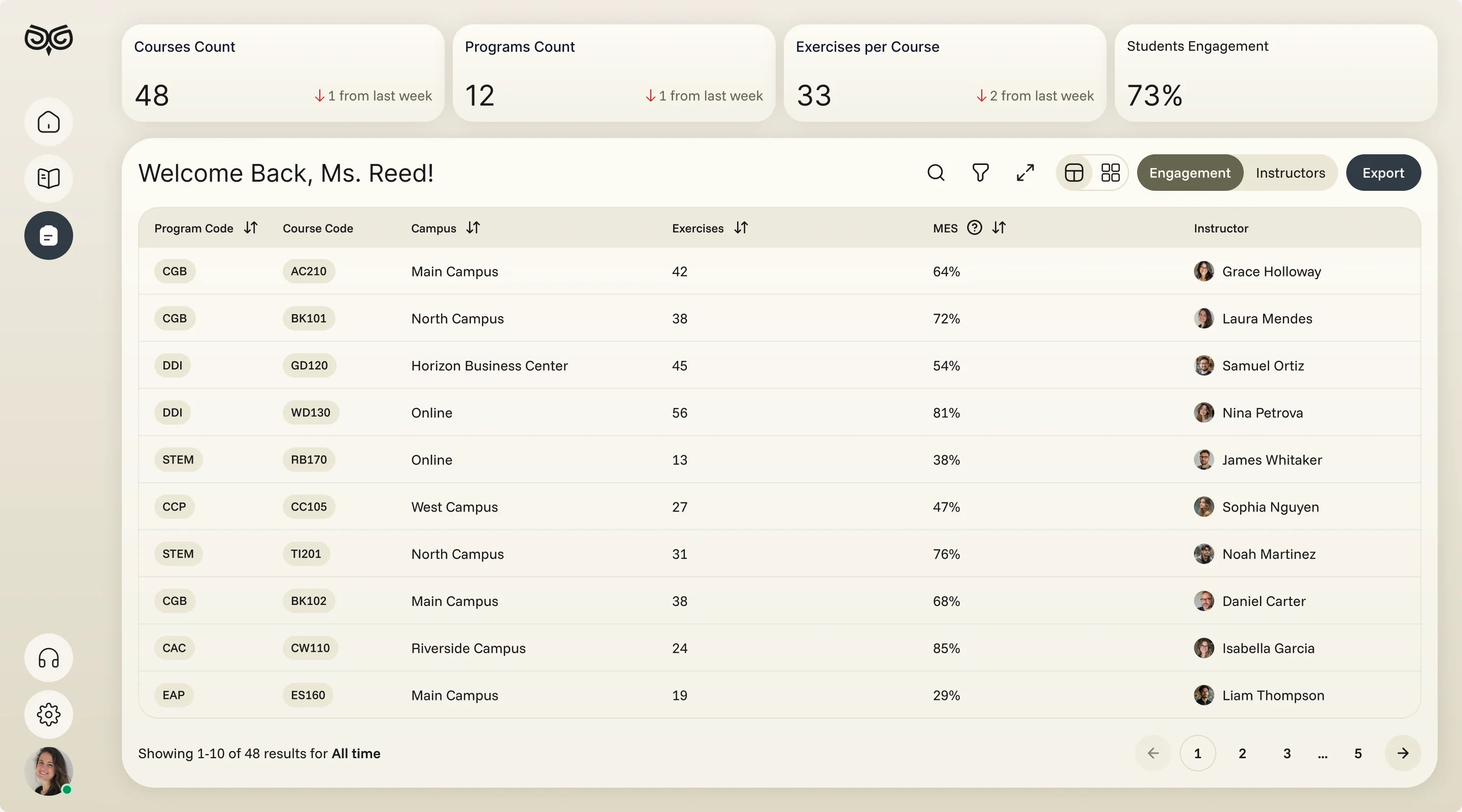The width and height of the screenshot is (1462, 812).
Task: Sort by Campus arrows
Action: click(x=473, y=228)
